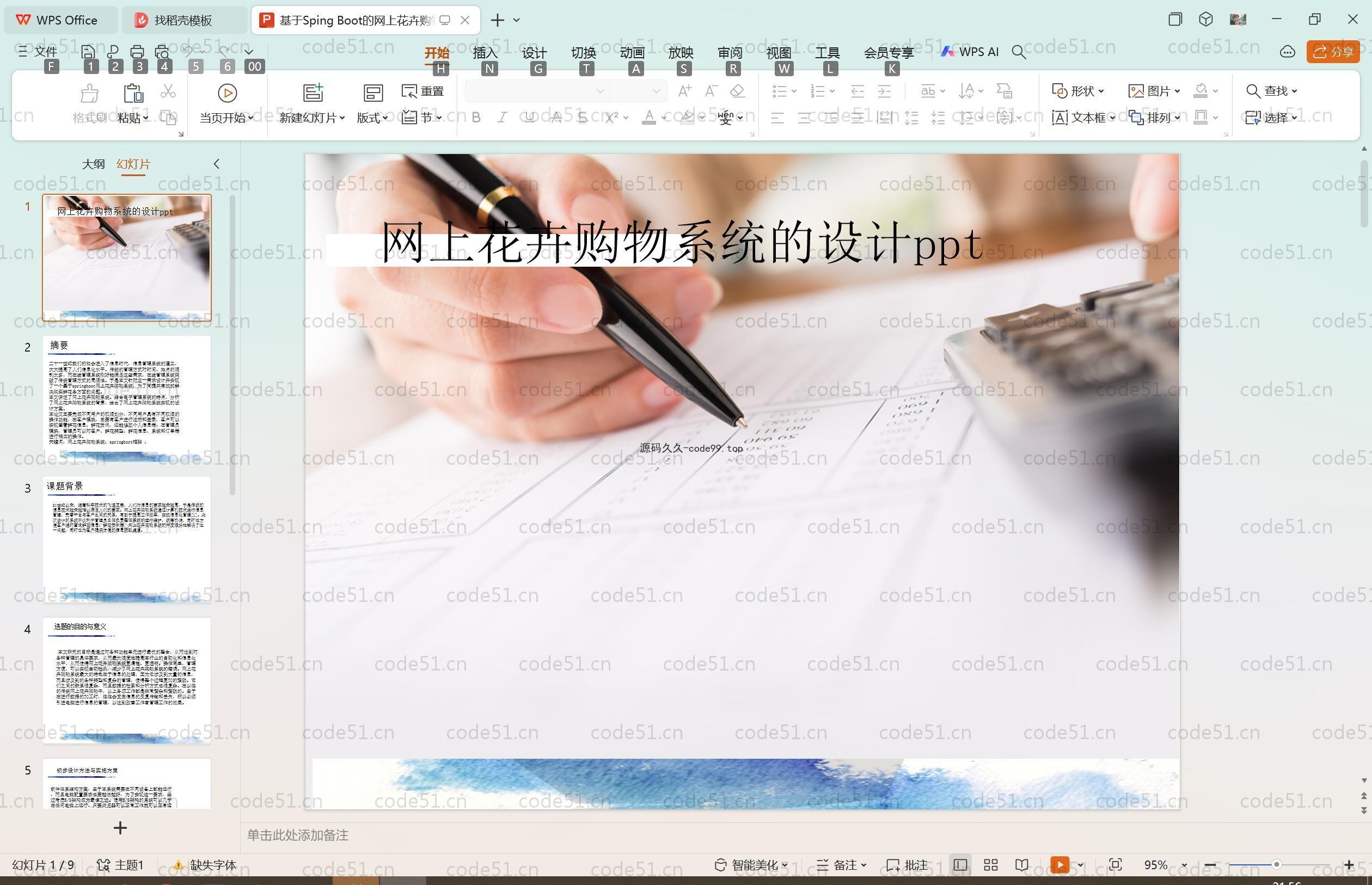This screenshot has width=1372, height=885.
Task: Toggle center text alignment
Action: [x=804, y=118]
